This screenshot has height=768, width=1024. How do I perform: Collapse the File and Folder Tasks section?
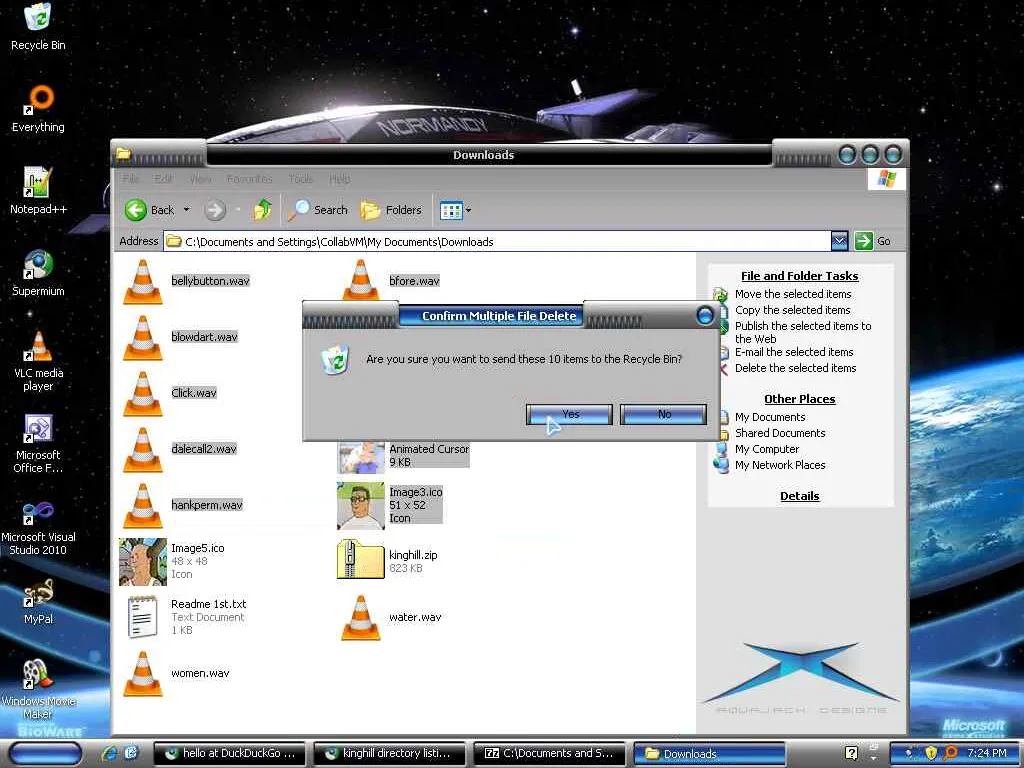[x=799, y=276]
